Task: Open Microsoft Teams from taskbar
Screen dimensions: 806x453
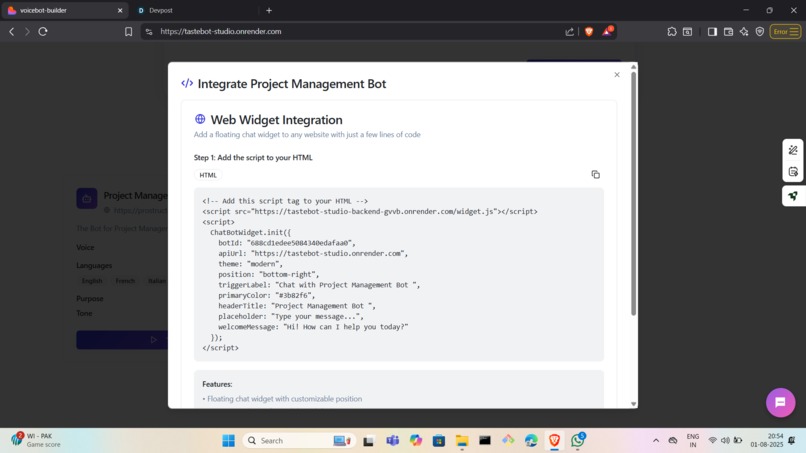Action: pyautogui.click(x=393, y=441)
